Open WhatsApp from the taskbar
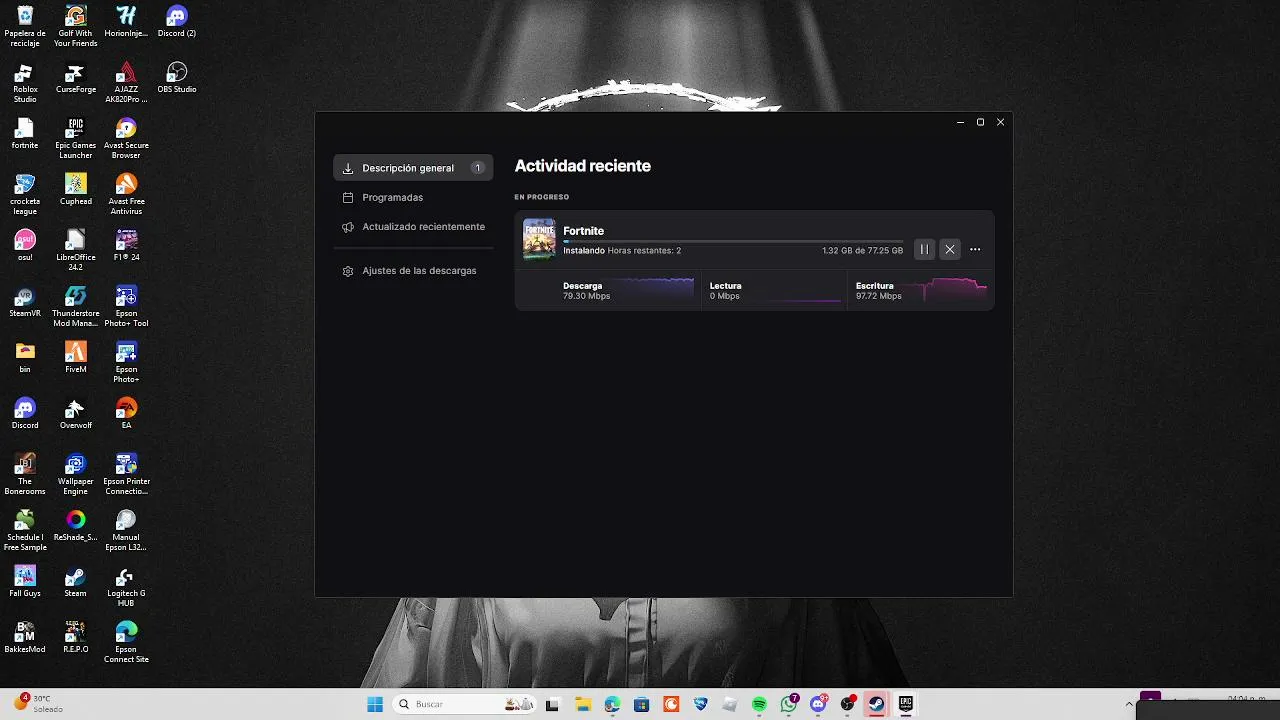The height and width of the screenshot is (720, 1280). coord(789,704)
